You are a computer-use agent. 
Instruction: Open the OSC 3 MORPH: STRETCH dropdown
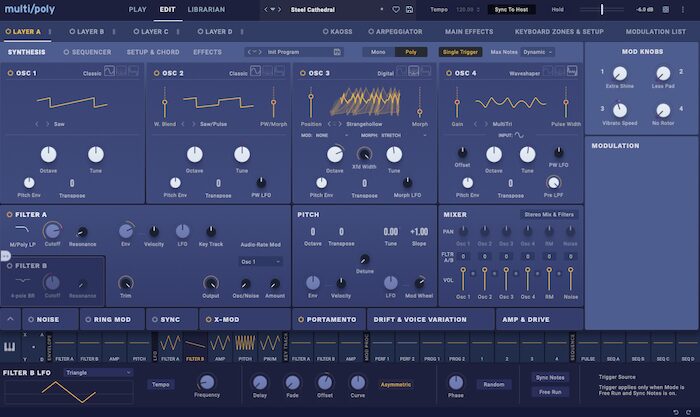[393, 135]
